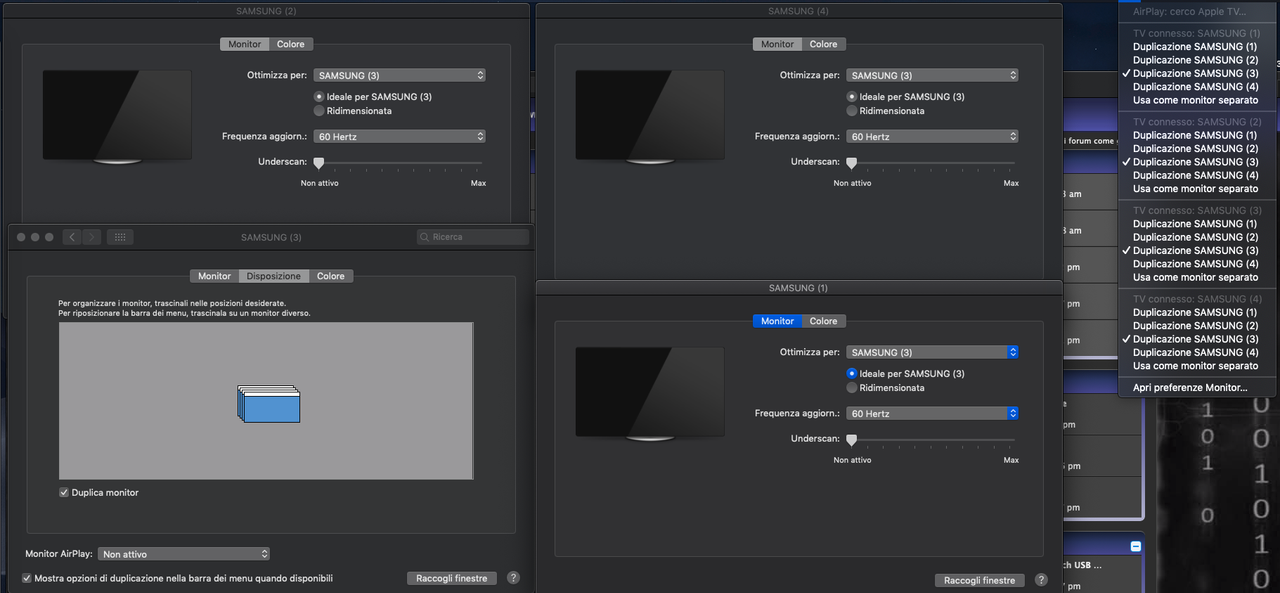
Task: Open Frequenza aggiorn. dropdown in SAMSUNG (1) window
Action: click(x=932, y=413)
